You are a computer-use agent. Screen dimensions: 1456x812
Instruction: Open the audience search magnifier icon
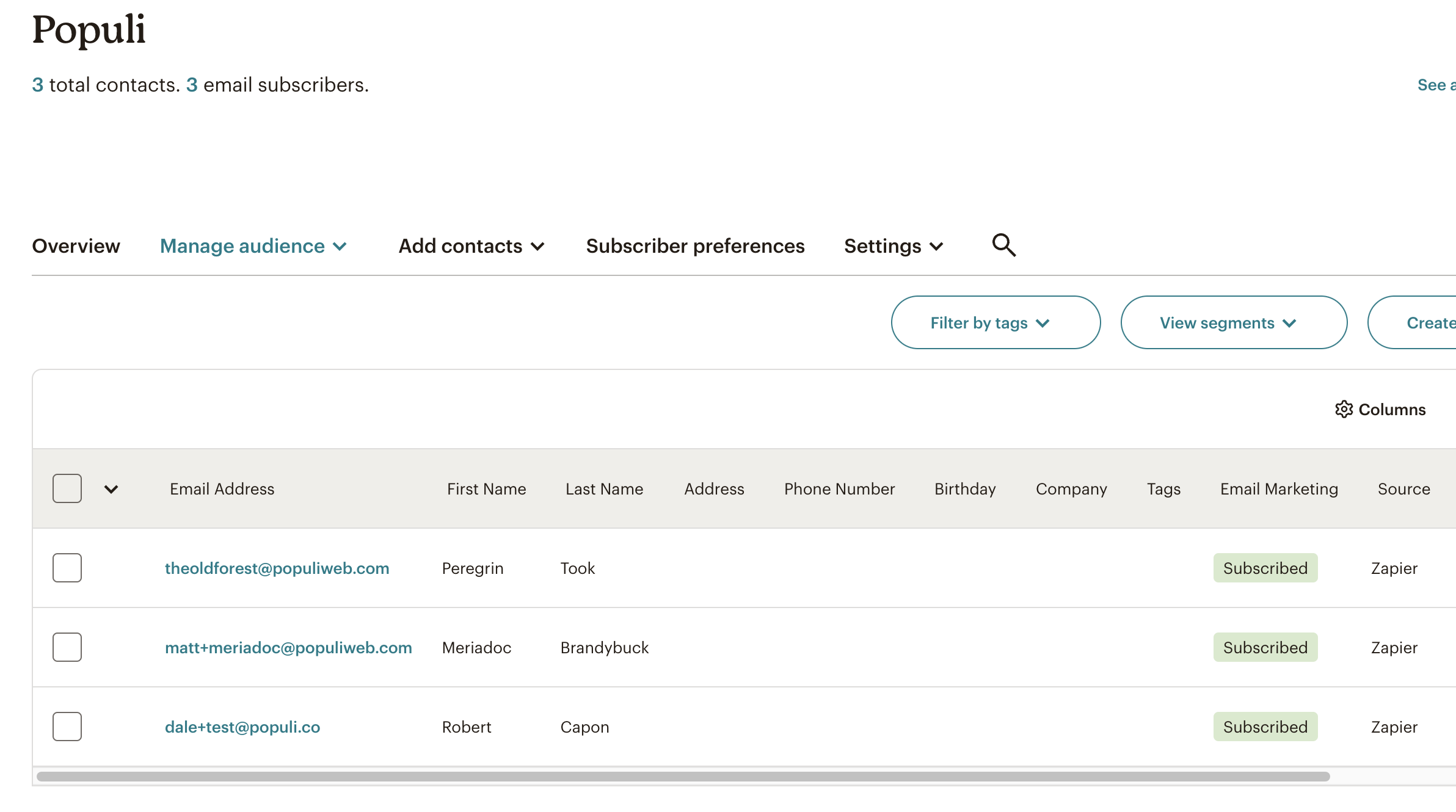(1003, 245)
